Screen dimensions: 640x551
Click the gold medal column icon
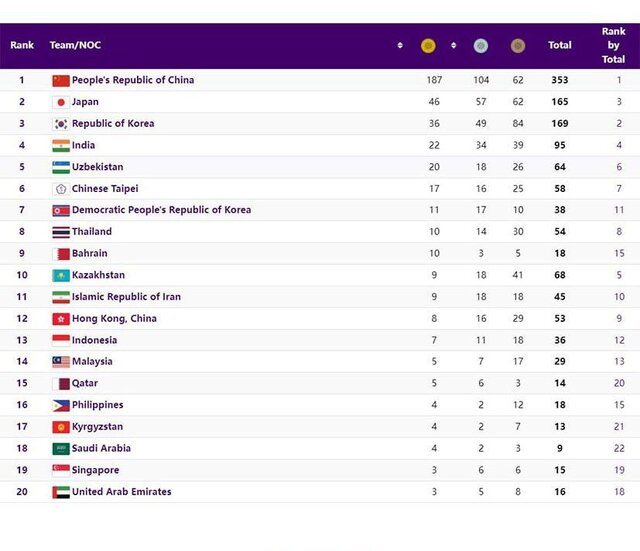click(x=428, y=45)
